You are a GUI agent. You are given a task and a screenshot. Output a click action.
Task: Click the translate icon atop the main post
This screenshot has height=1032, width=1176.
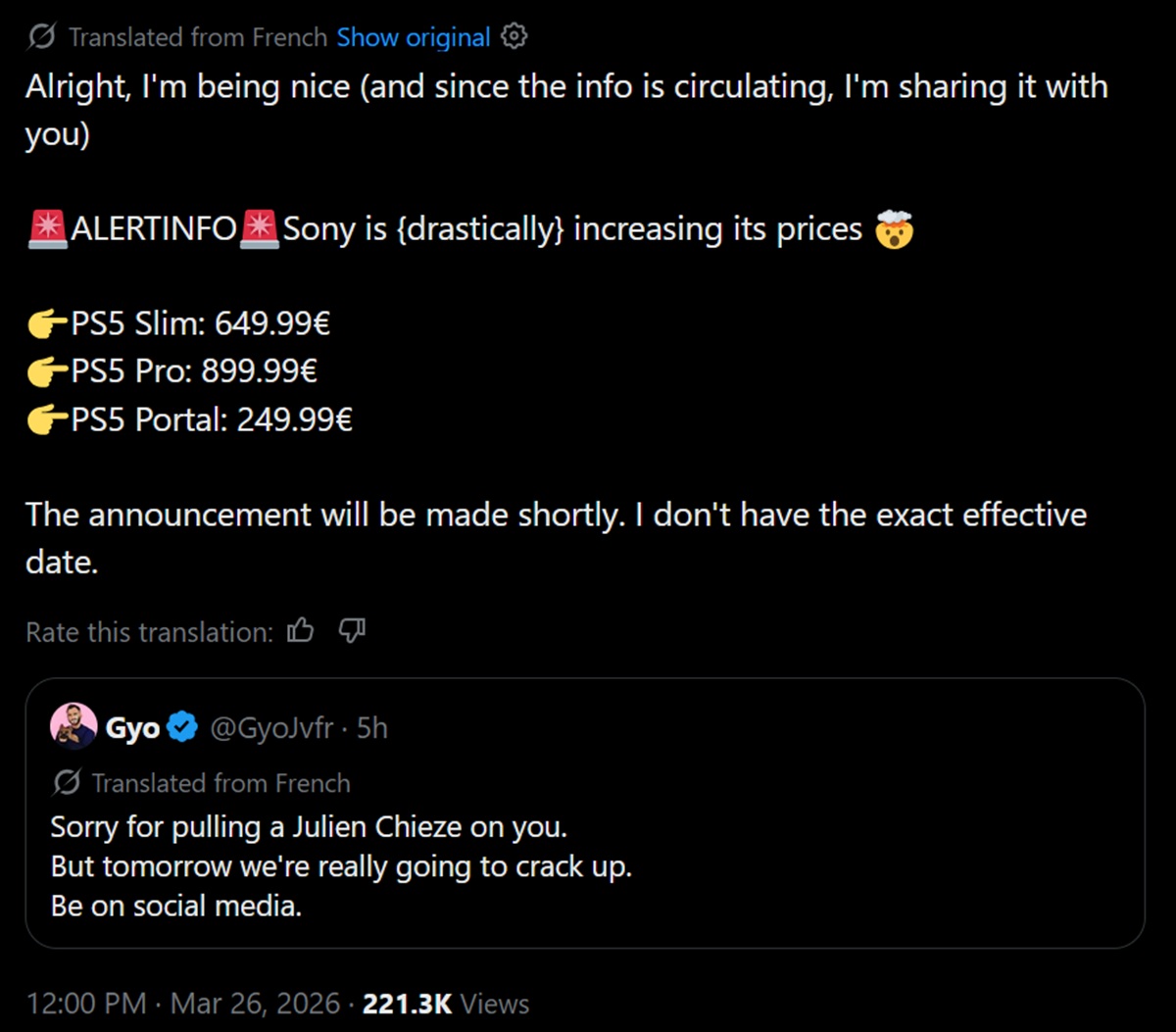[x=41, y=38]
